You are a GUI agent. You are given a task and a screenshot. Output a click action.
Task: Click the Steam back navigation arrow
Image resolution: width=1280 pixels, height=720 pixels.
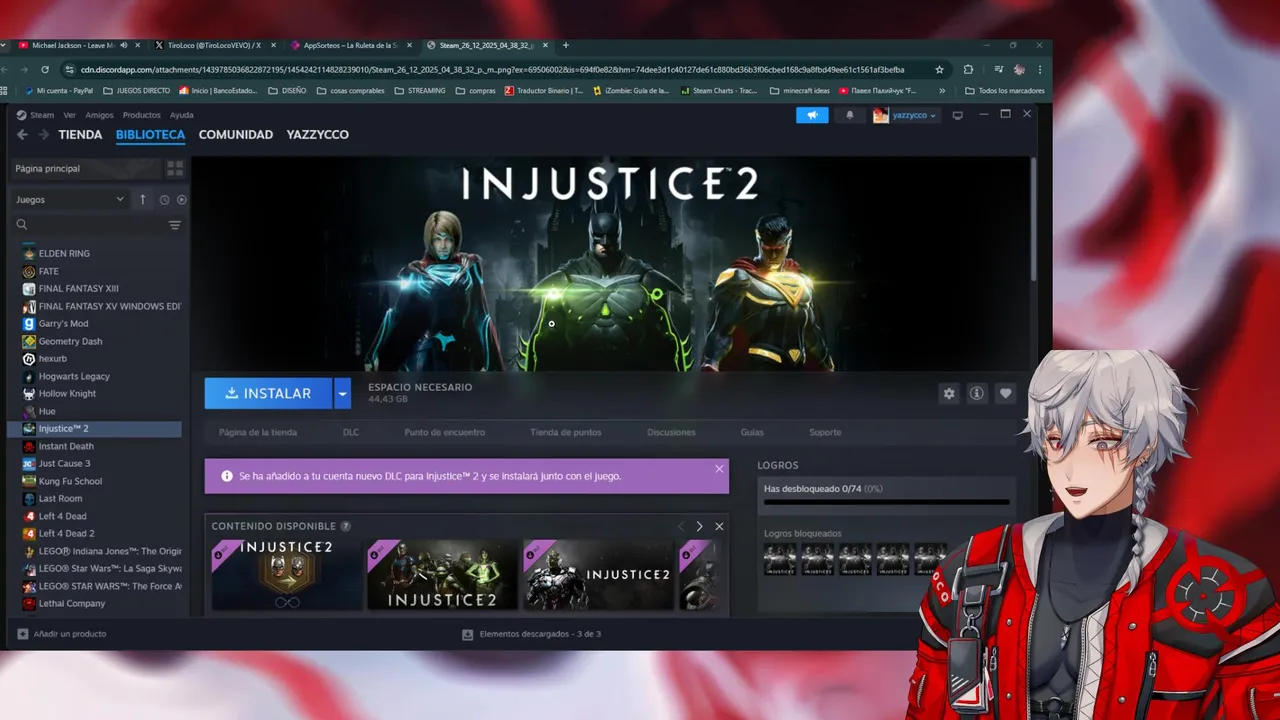[x=22, y=135]
